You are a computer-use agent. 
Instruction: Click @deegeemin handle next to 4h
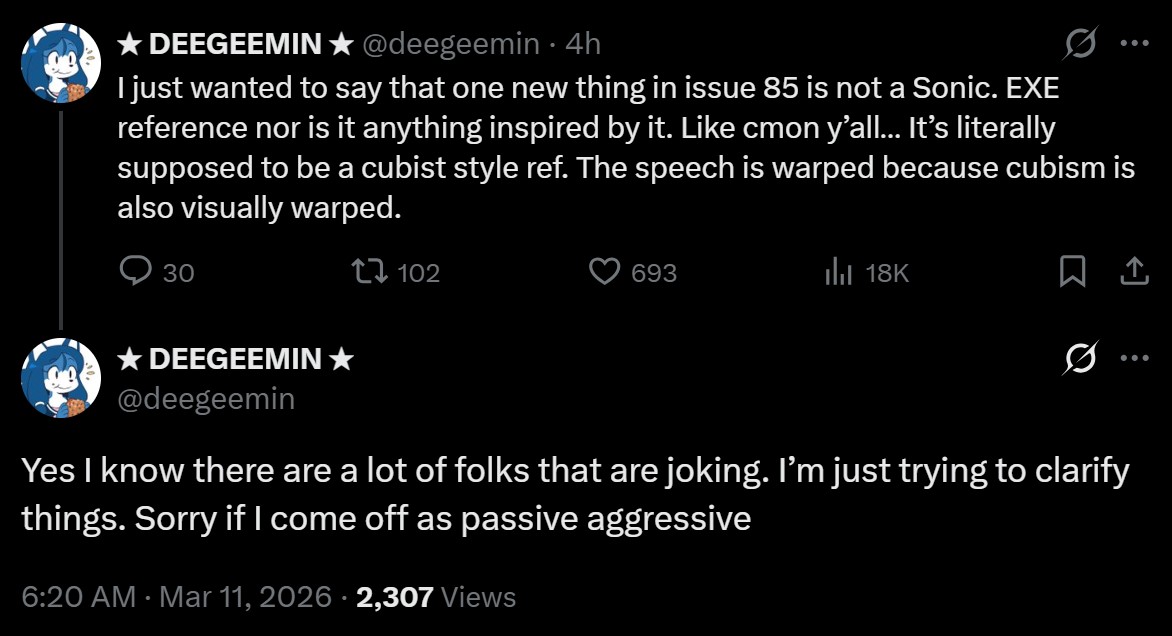(x=449, y=44)
